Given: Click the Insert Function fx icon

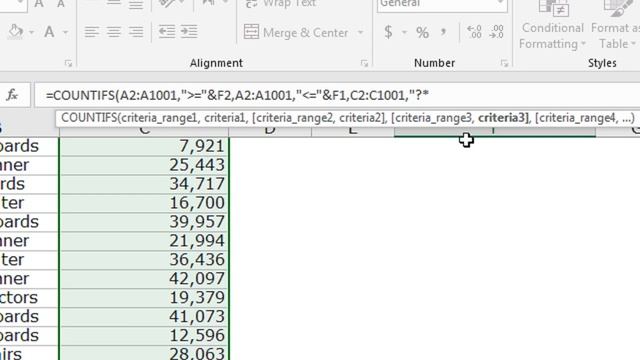Looking at the screenshot, I should point(12,95).
